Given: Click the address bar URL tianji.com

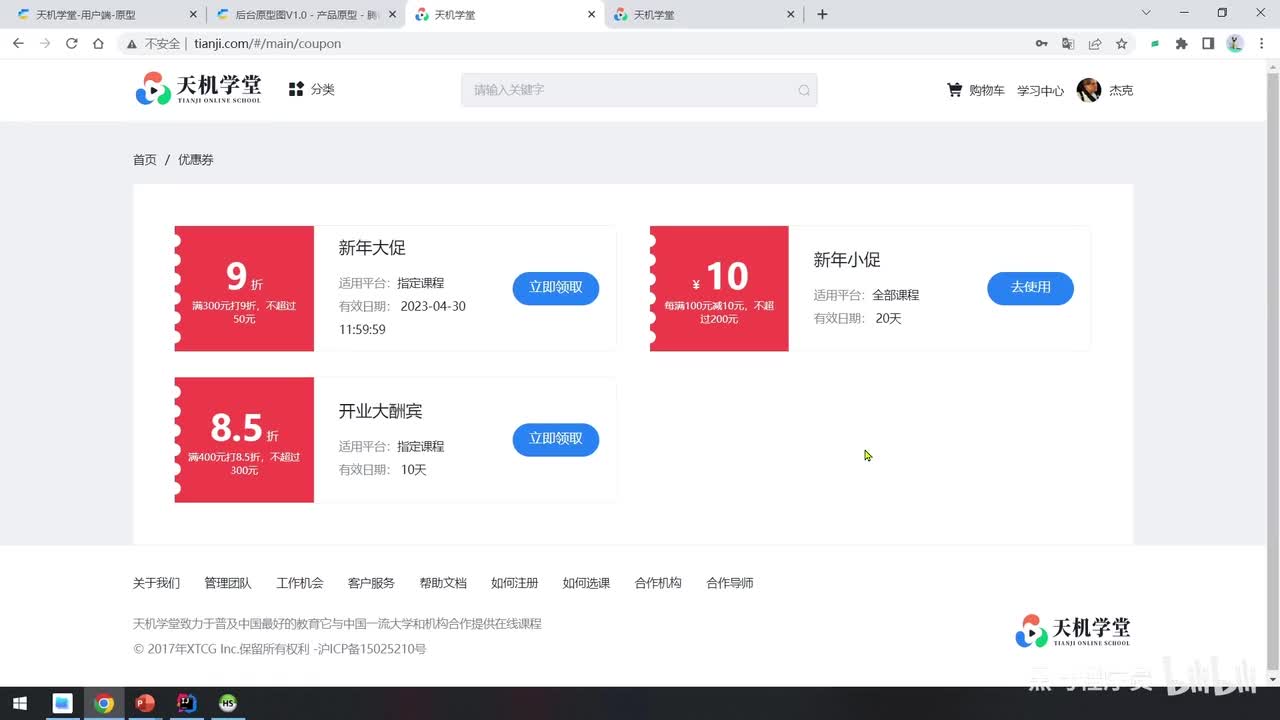Looking at the screenshot, I should click(x=268, y=44).
